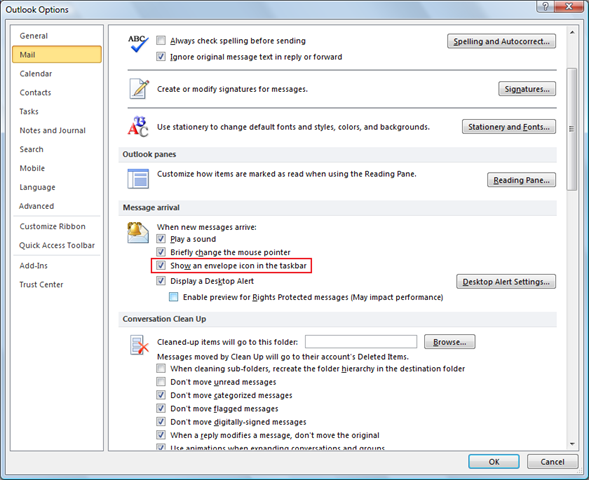
Task: Select the Mail options category
Action: point(57,54)
